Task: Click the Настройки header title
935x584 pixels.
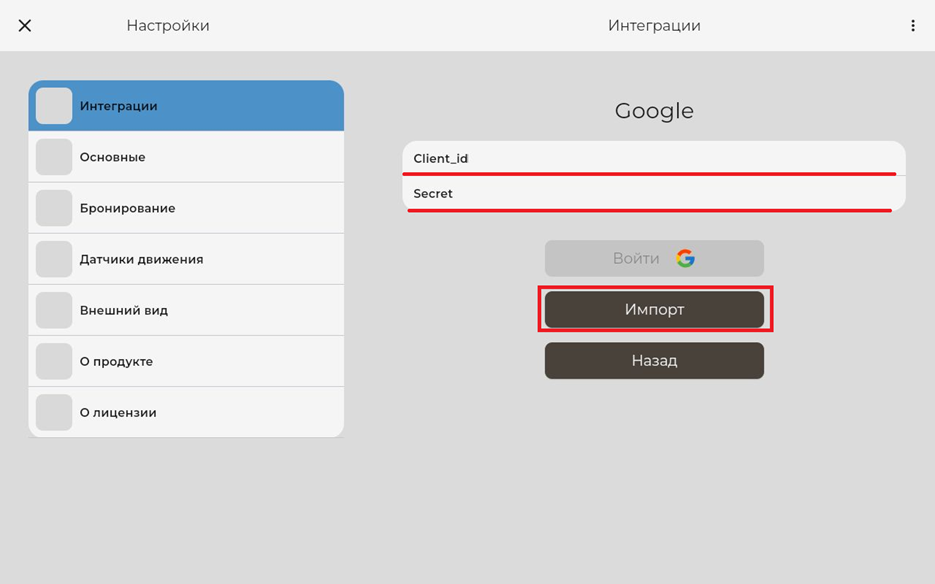Action: coord(168,26)
